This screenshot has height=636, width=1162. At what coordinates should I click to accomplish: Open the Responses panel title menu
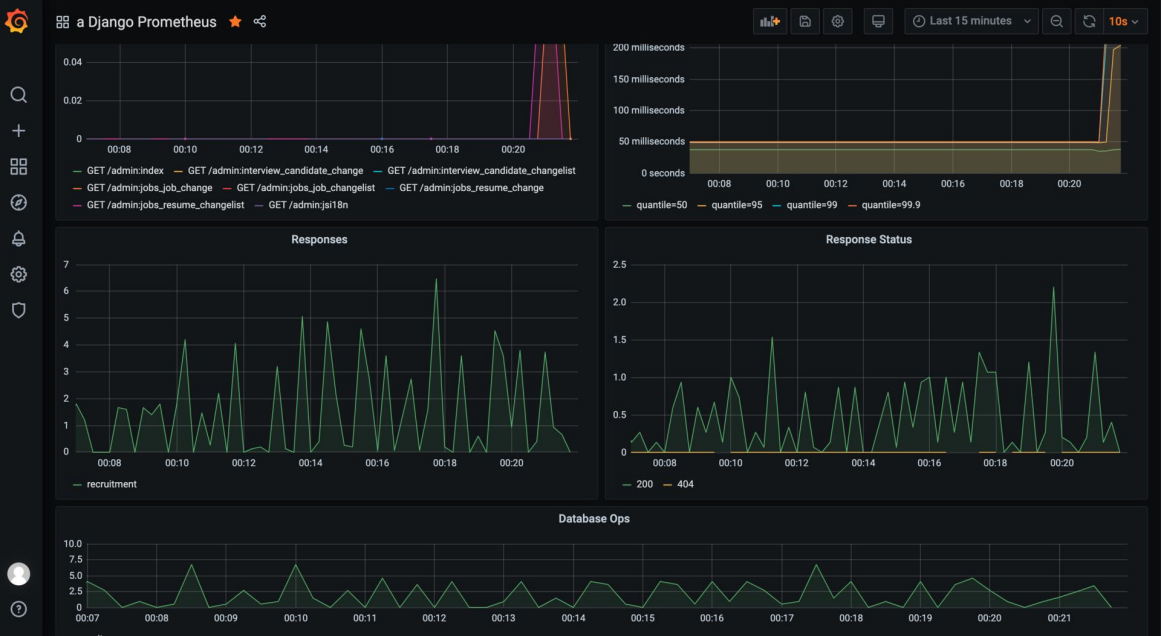click(x=319, y=240)
